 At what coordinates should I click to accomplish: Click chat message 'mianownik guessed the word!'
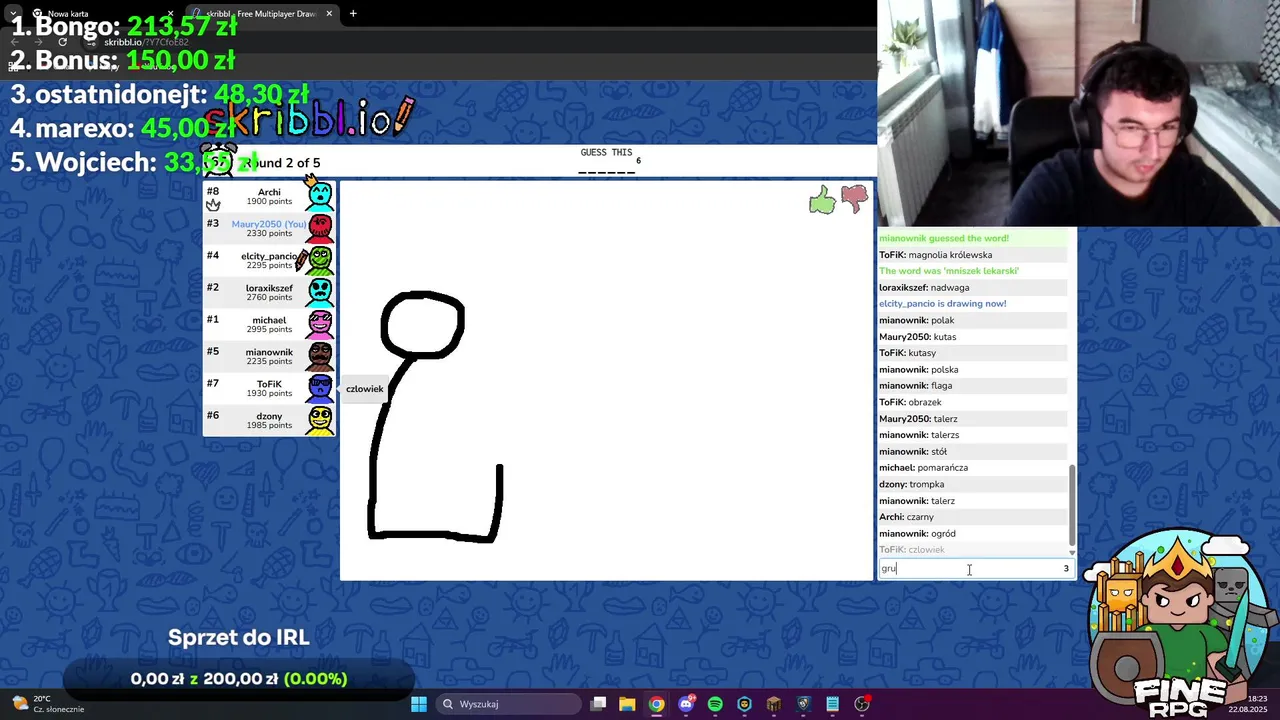944,238
